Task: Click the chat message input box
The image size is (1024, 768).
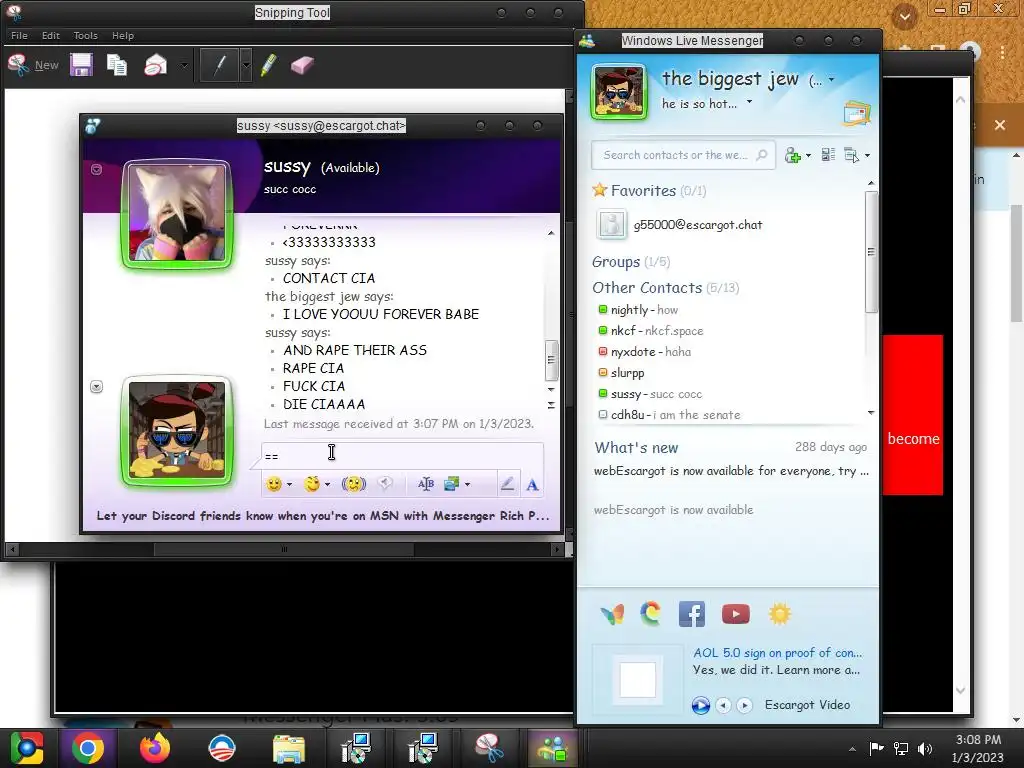Action: (x=402, y=455)
